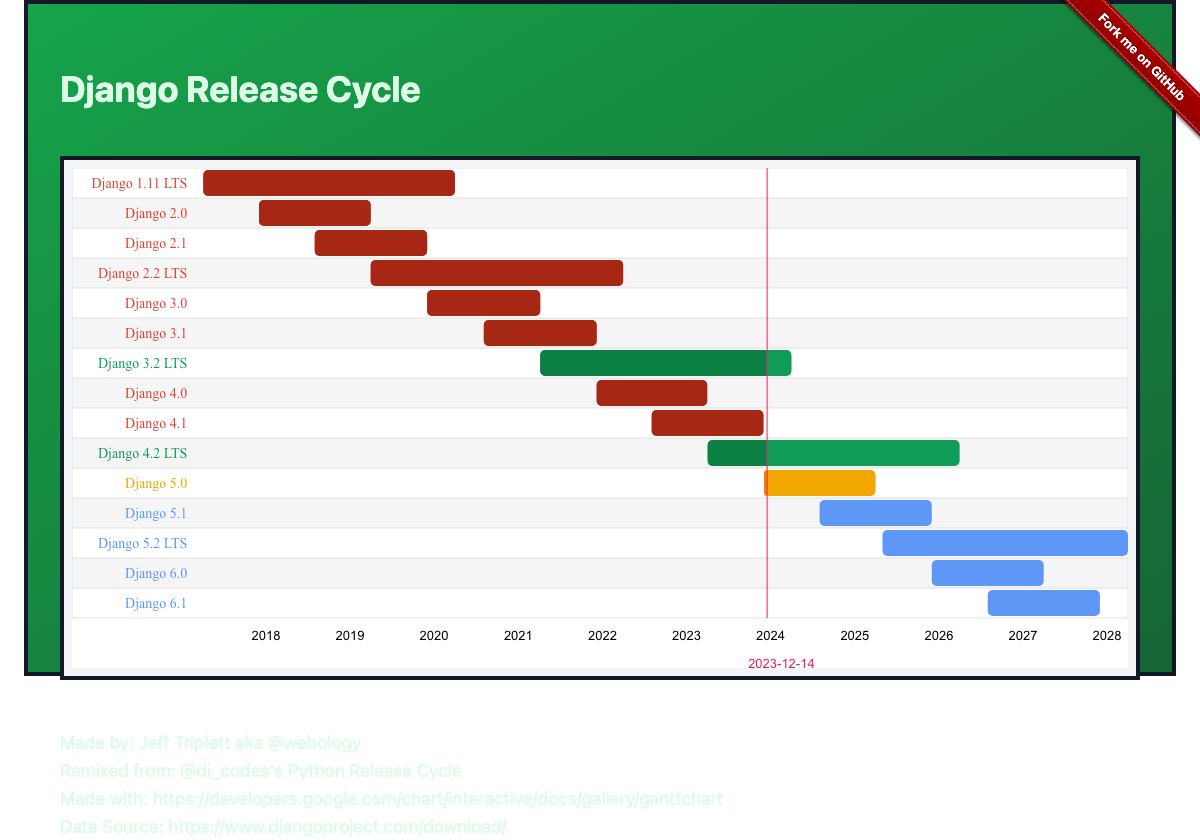Select the red Django 2.2 LTS bar

pos(496,272)
